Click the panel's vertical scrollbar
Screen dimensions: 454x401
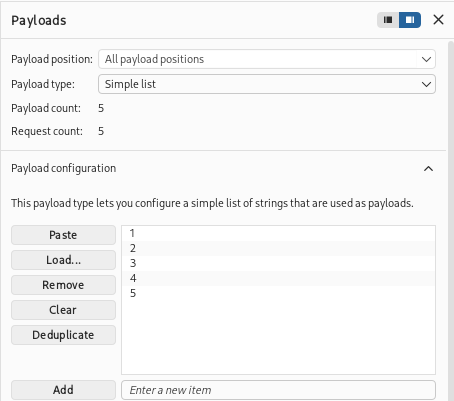tap(450, 220)
